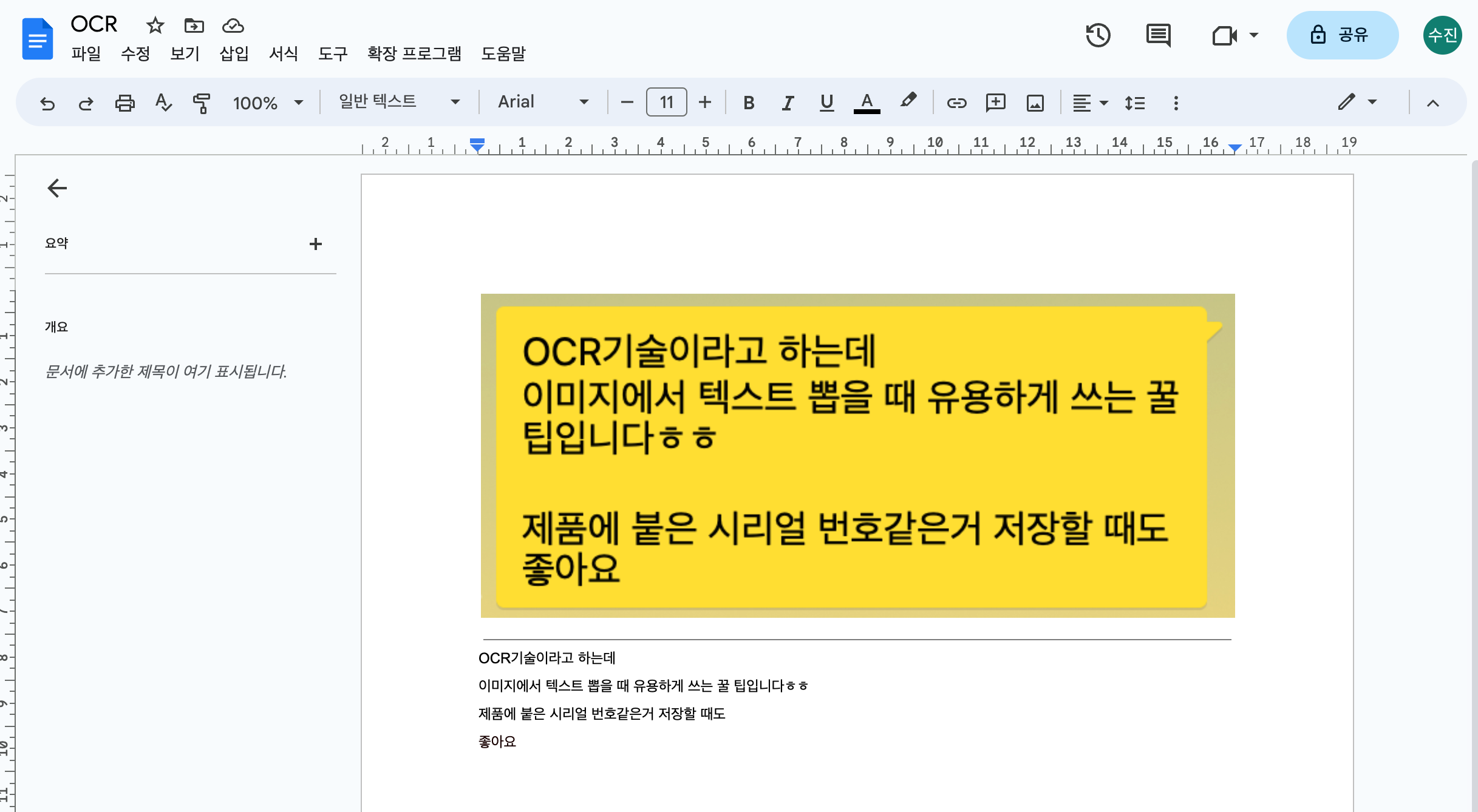Open version history clock icon
This screenshot has width=1478, height=812.
click(x=1098, y=35)
